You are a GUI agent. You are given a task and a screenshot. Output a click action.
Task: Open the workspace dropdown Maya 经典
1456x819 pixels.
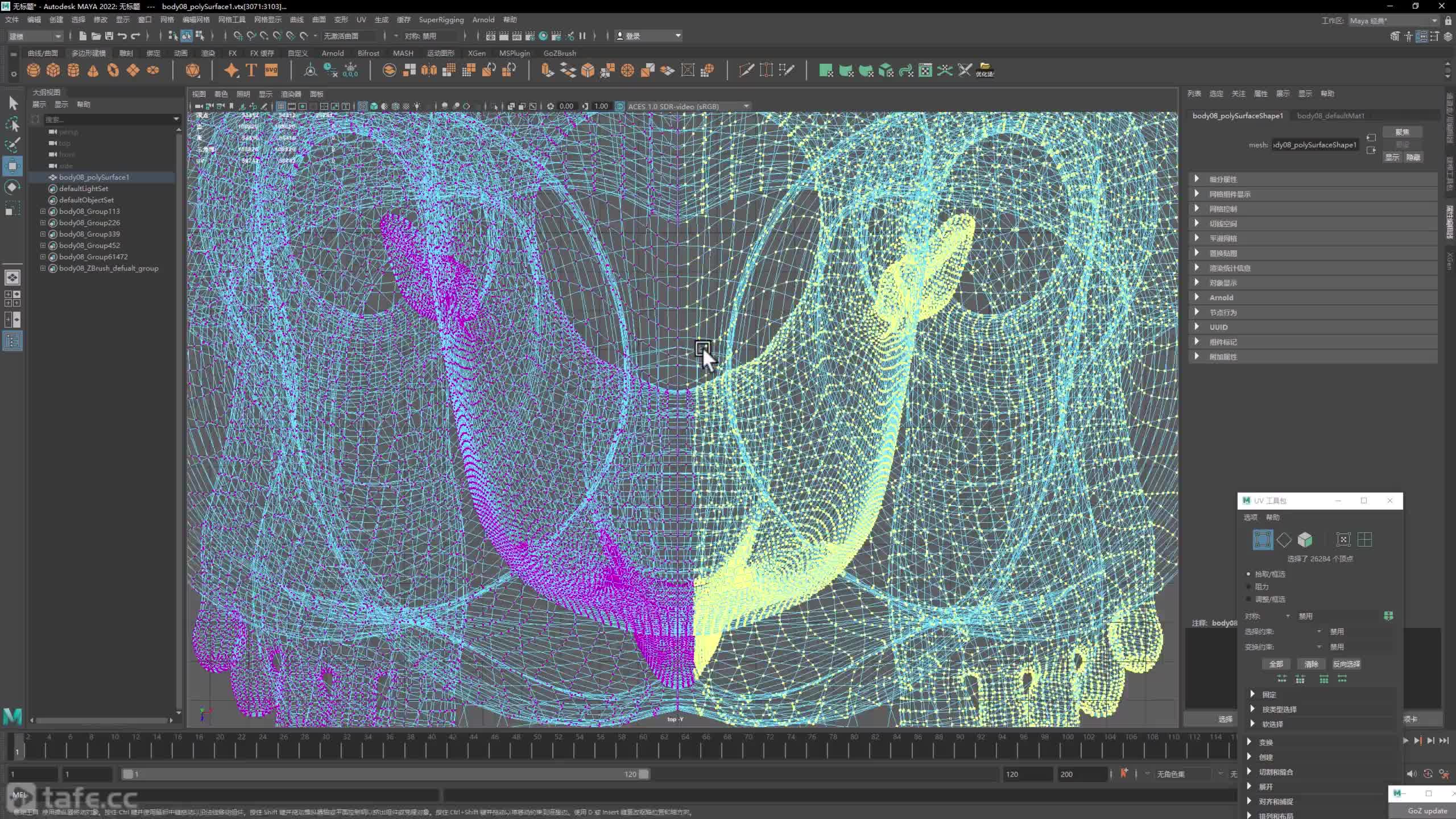point(1393,21)
